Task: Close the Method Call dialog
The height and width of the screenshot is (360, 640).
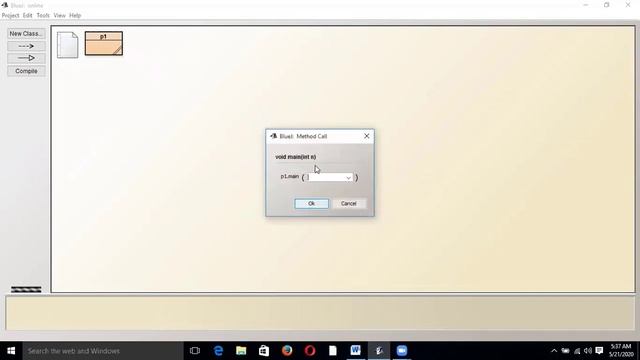Action: point(367,136)
